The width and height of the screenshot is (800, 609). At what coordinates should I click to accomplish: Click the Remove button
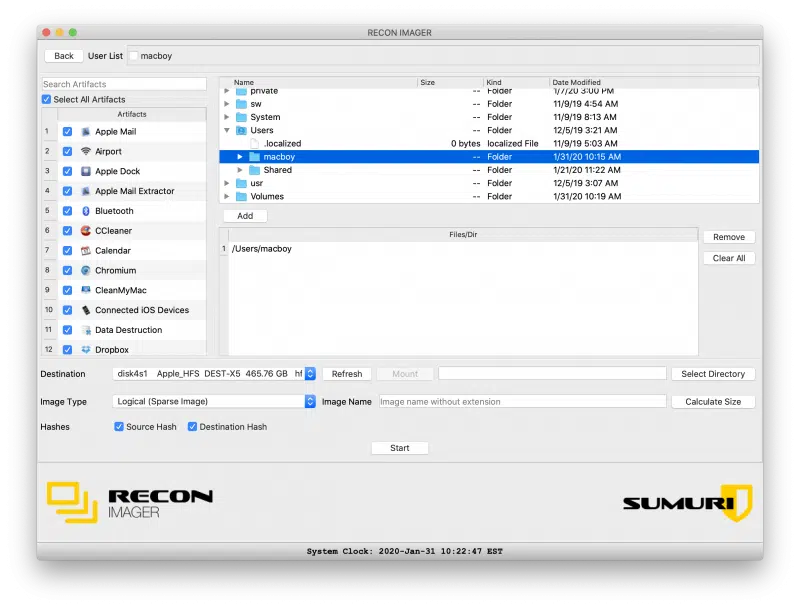pos(729,237)
